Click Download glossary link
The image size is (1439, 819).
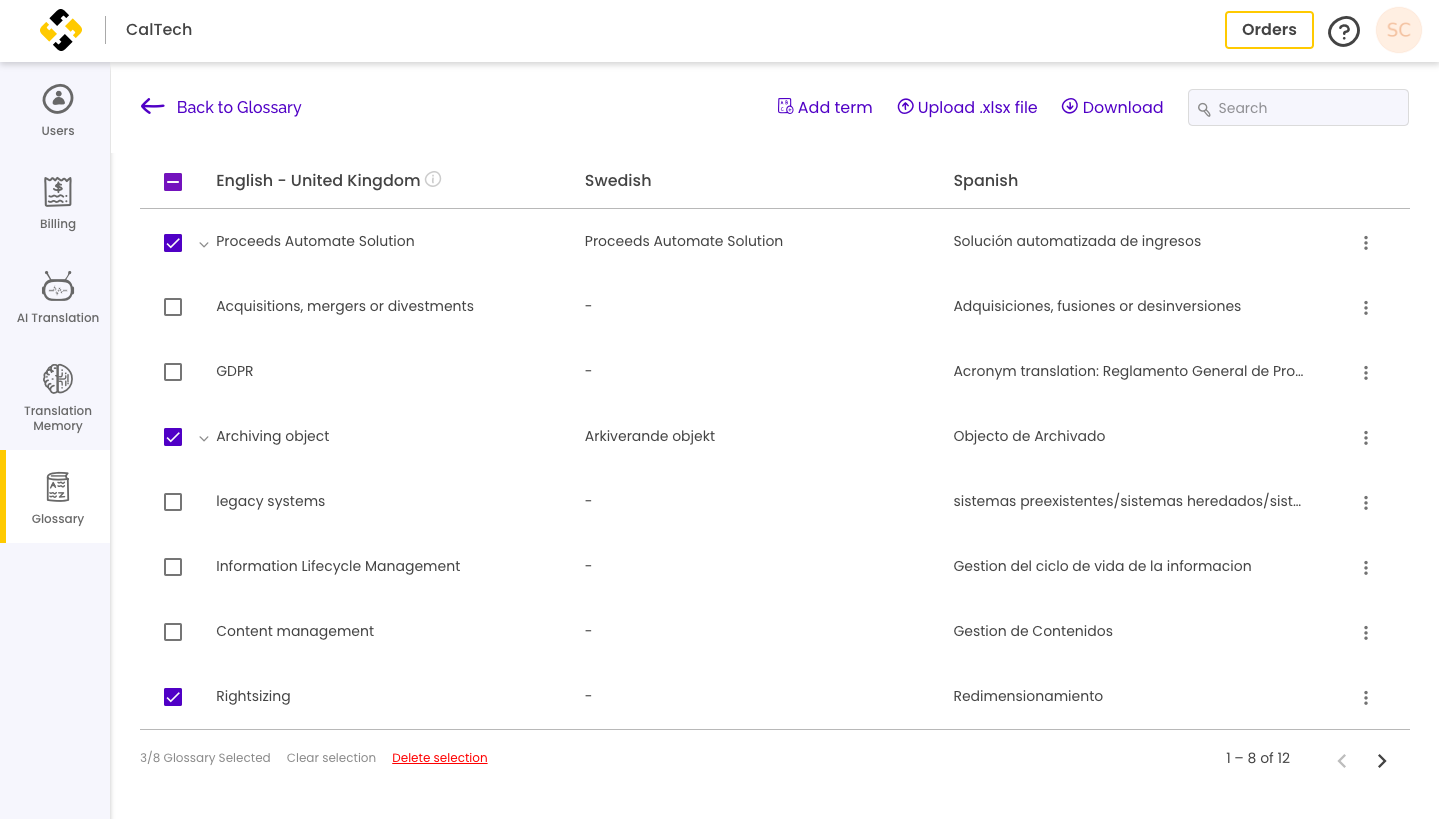(x=1112, y=107)
